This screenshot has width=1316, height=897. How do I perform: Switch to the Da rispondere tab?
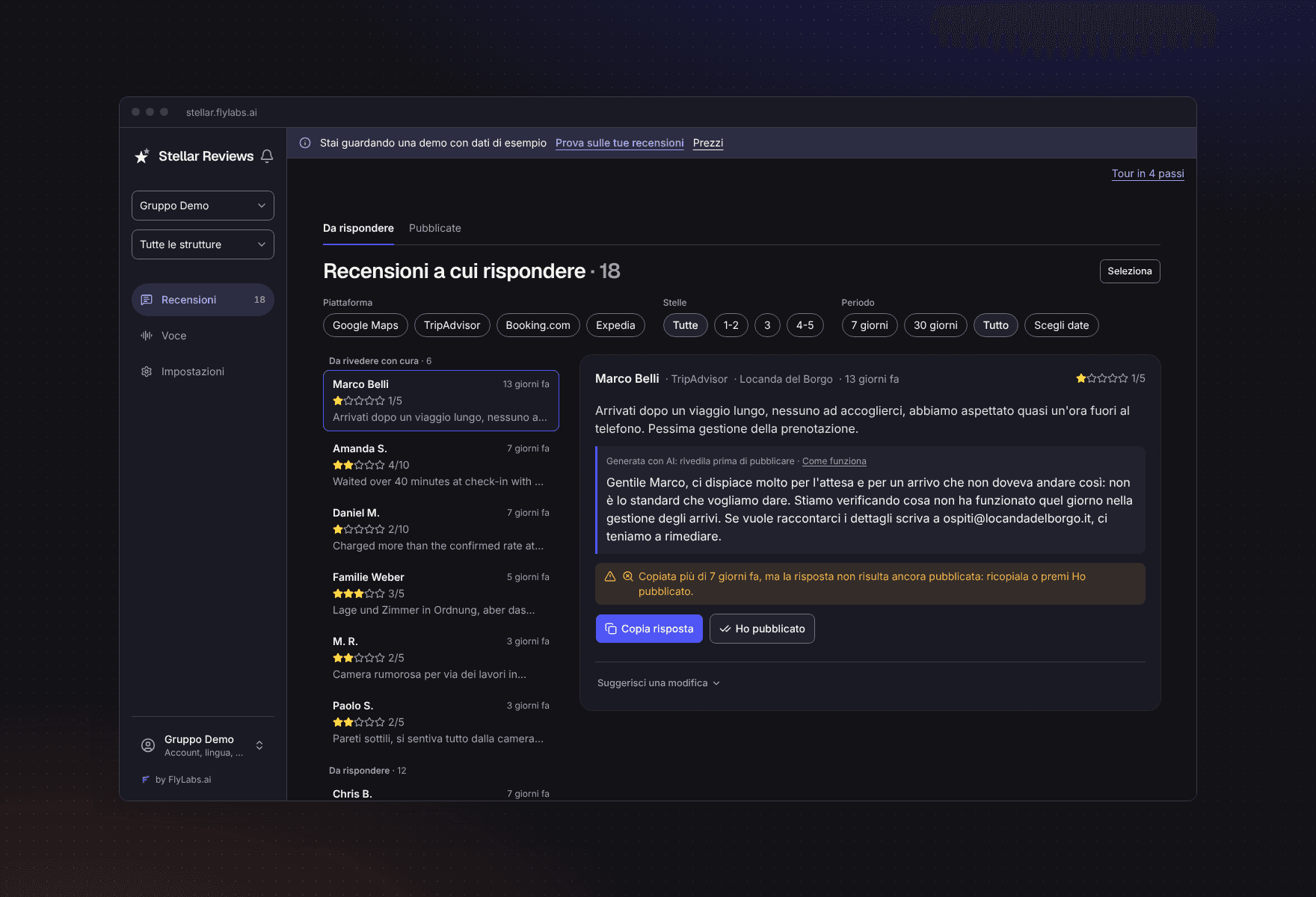pos(358,229)
